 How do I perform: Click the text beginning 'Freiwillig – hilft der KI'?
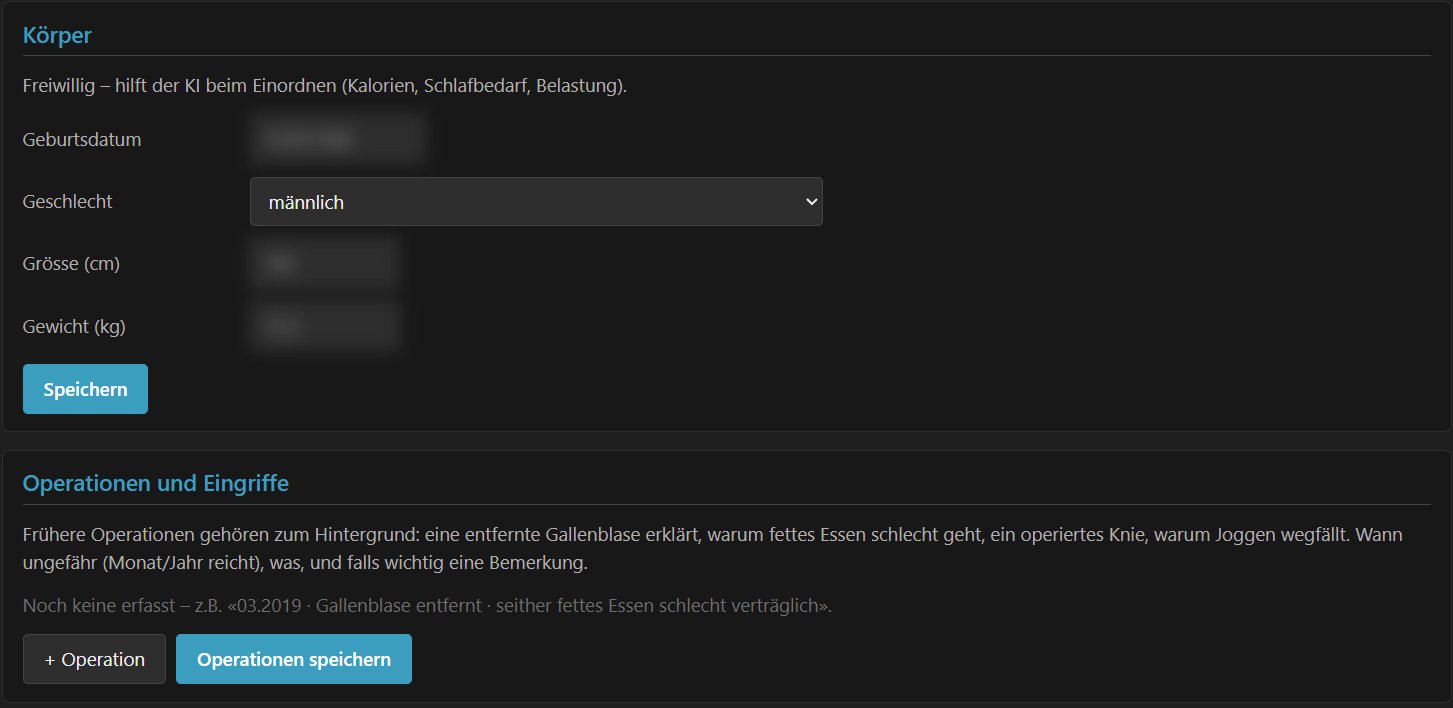tap(325, 86)
